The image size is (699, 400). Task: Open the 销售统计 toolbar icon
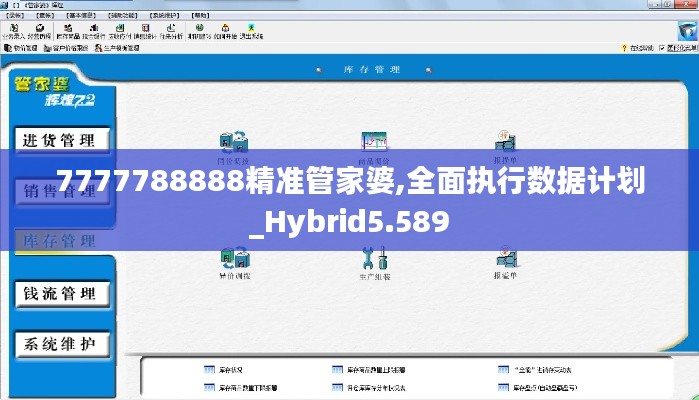click(145, 31)
